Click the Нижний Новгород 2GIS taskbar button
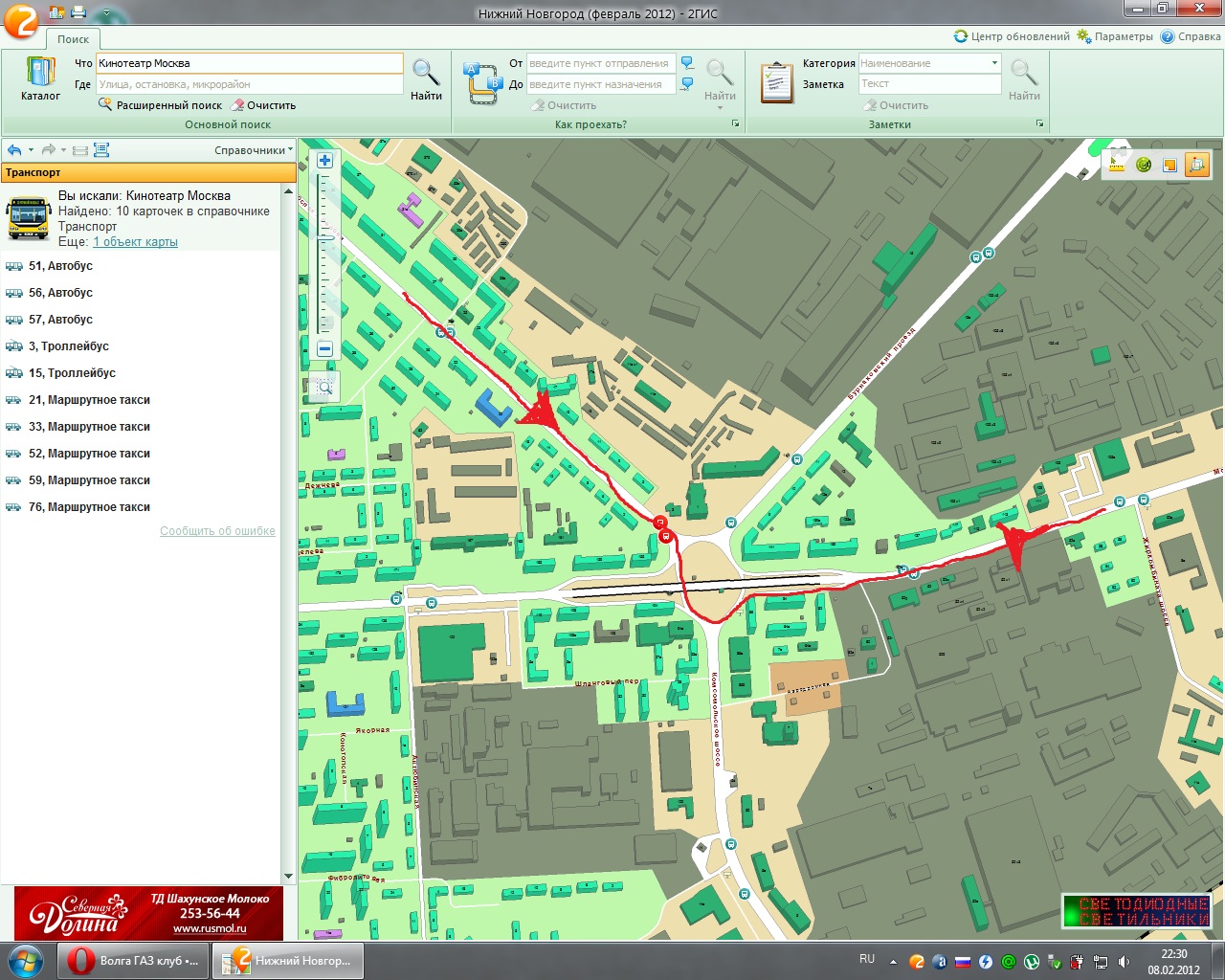1225x980 pixels. point(288,961)
